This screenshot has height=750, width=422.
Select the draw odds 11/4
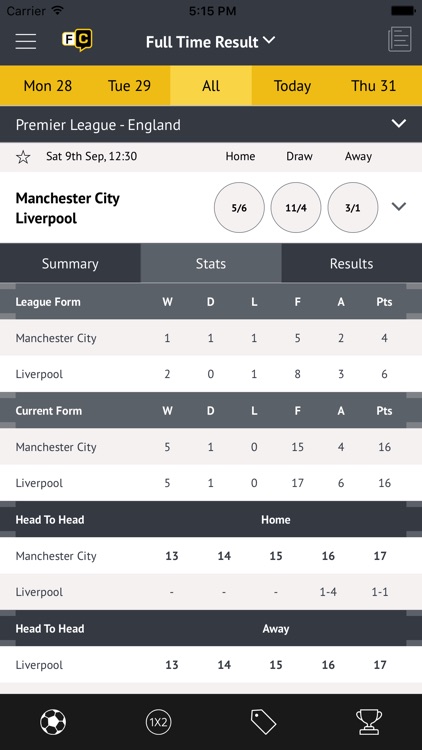pyautogui.click(x=296, y=207)
